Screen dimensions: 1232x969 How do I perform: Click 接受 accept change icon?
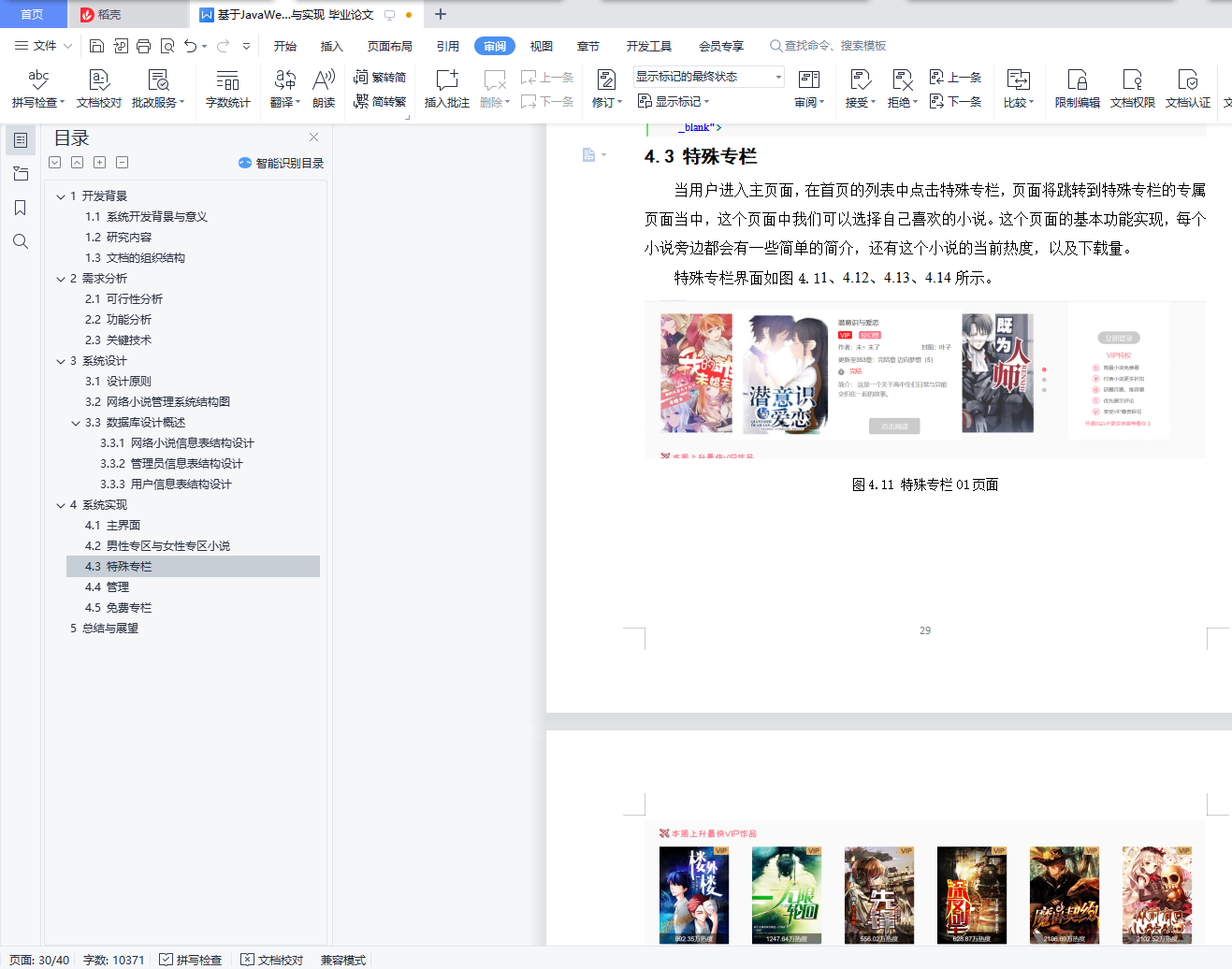click(861, 89)
